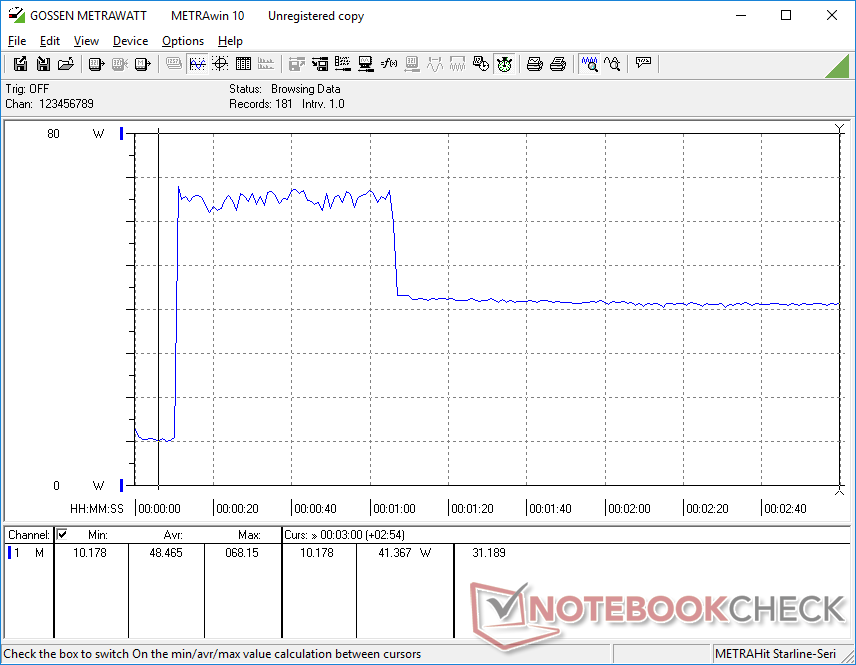This screenshot has height=665, width=856.
Task: Click the METRAHit Starline-Seri status bar entry
Action: click(775, 654)
